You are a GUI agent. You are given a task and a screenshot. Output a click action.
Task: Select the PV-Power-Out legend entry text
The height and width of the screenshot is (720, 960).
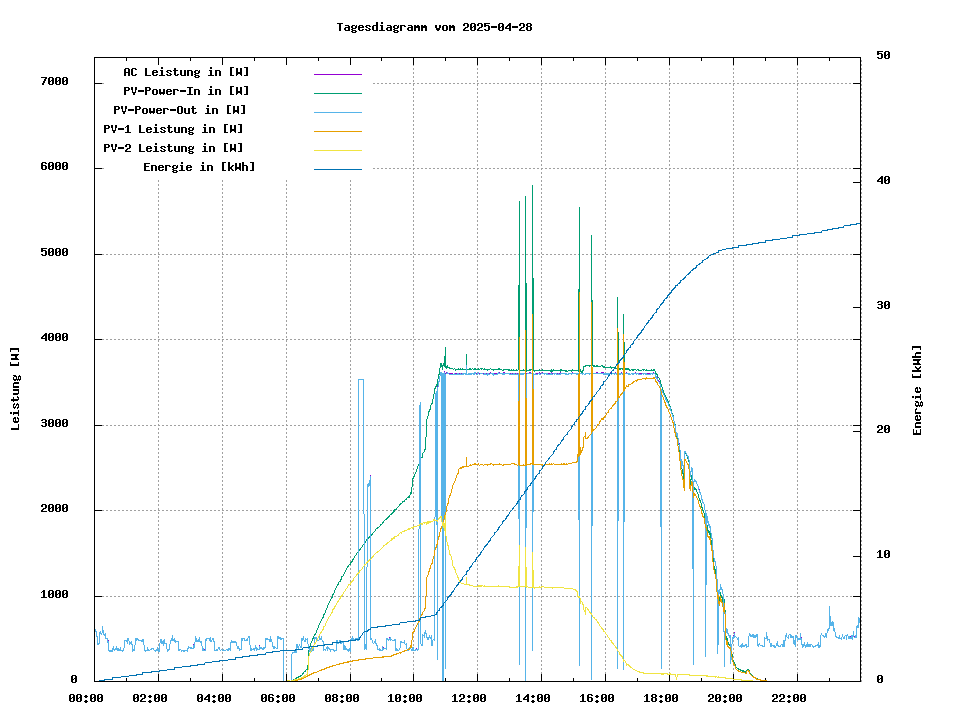click(182, 110)
